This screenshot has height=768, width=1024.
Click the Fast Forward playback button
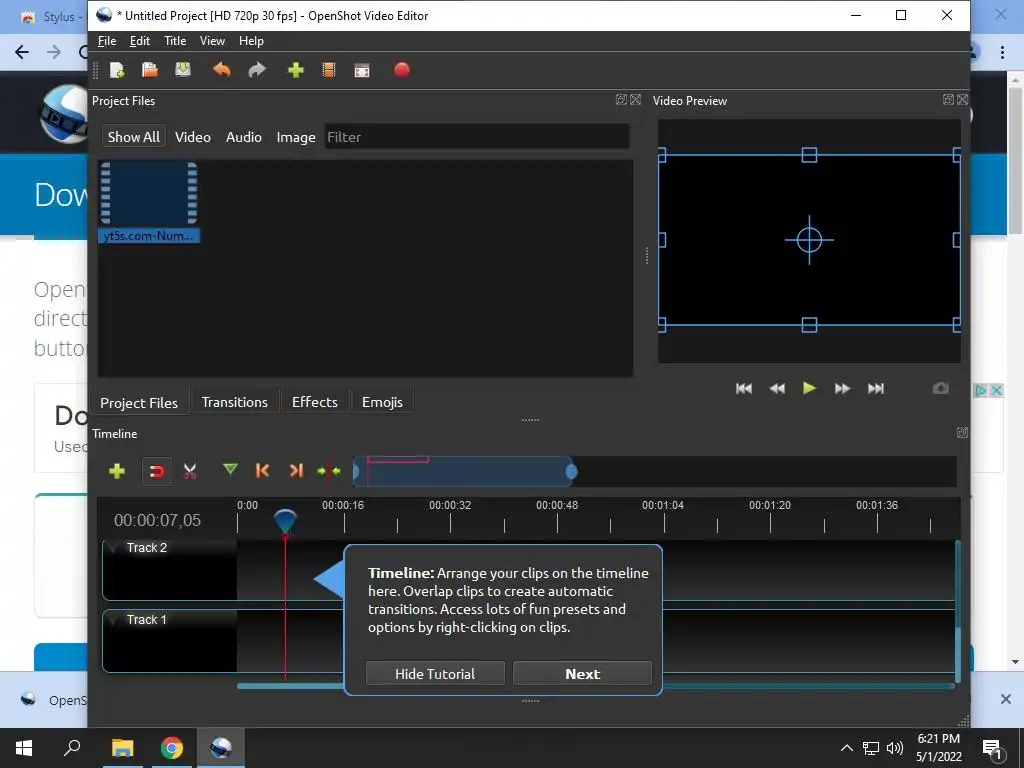842,389
